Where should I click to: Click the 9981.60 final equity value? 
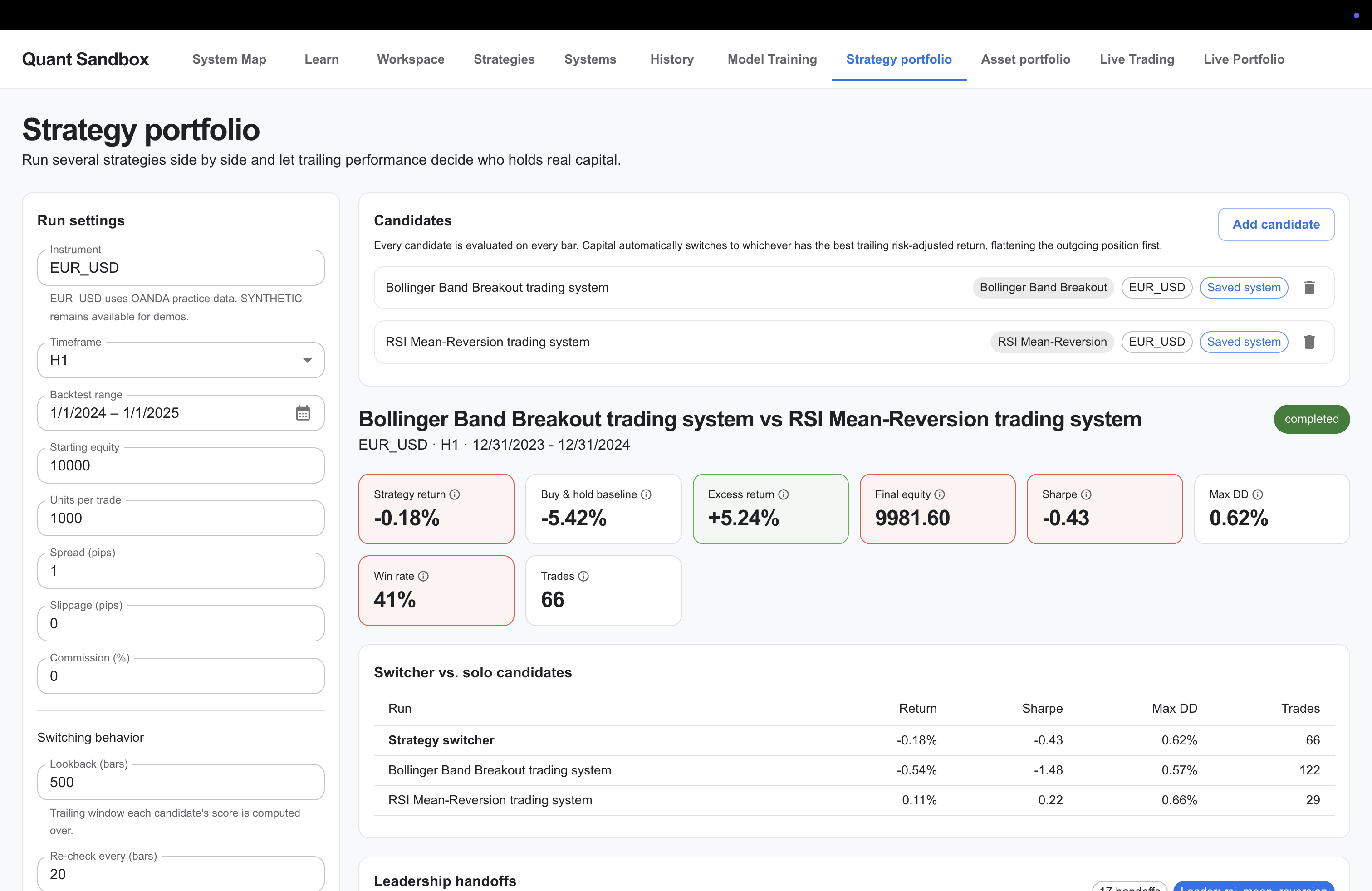pyautogui.click(x=912, y=518)
